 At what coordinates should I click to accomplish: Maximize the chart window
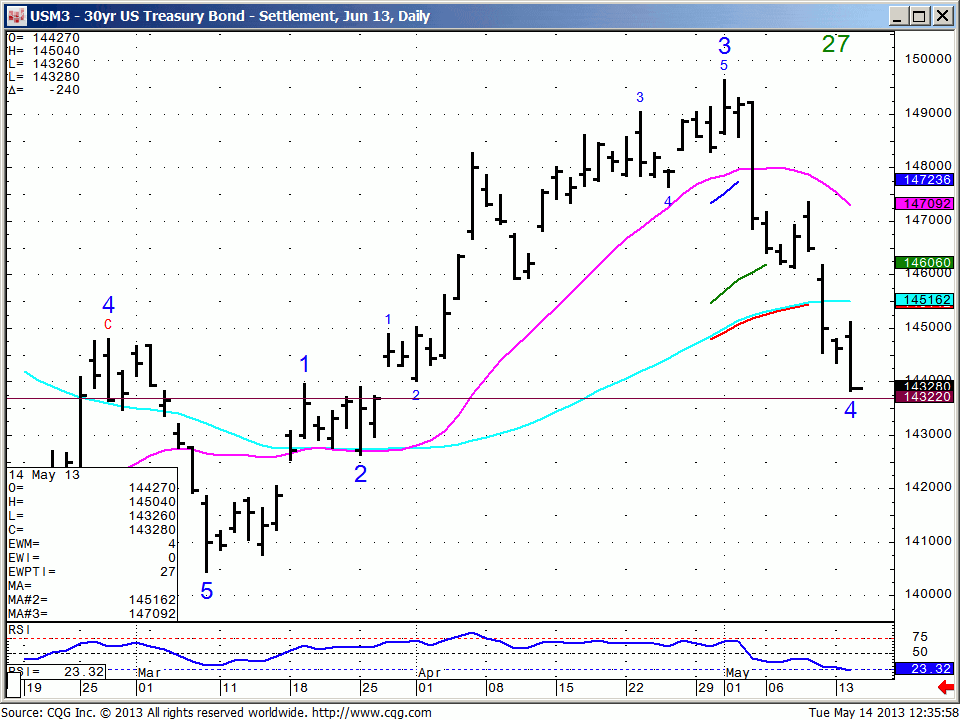coord(918,16)
